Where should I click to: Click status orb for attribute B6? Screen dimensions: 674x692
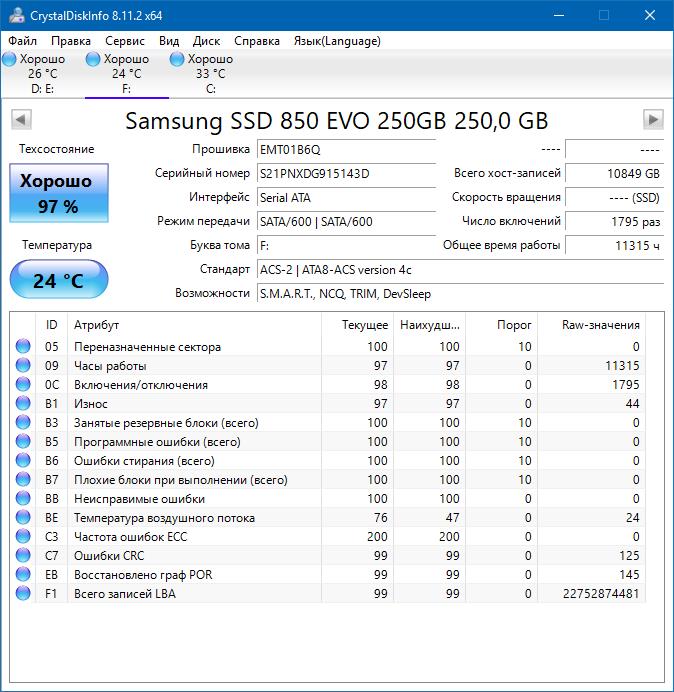tap(23, 460)
